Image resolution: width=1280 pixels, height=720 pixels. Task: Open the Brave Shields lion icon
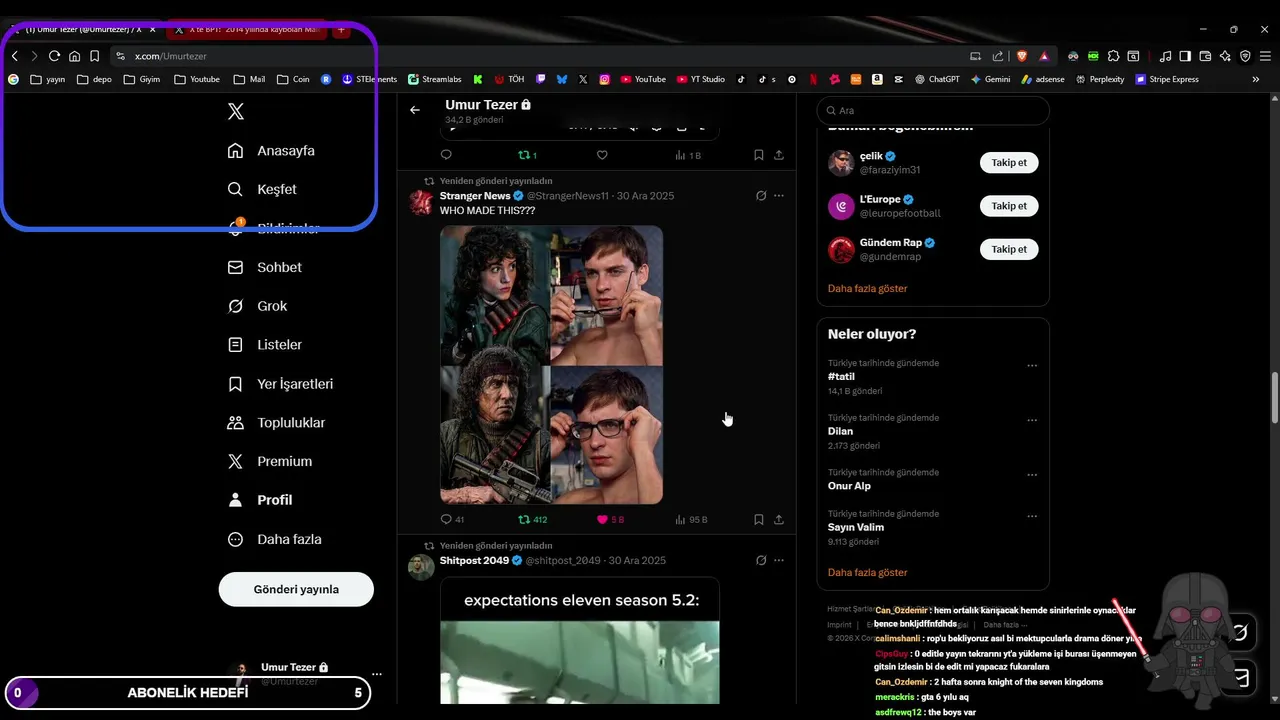pyautogui.click(x=1022, y=56)
